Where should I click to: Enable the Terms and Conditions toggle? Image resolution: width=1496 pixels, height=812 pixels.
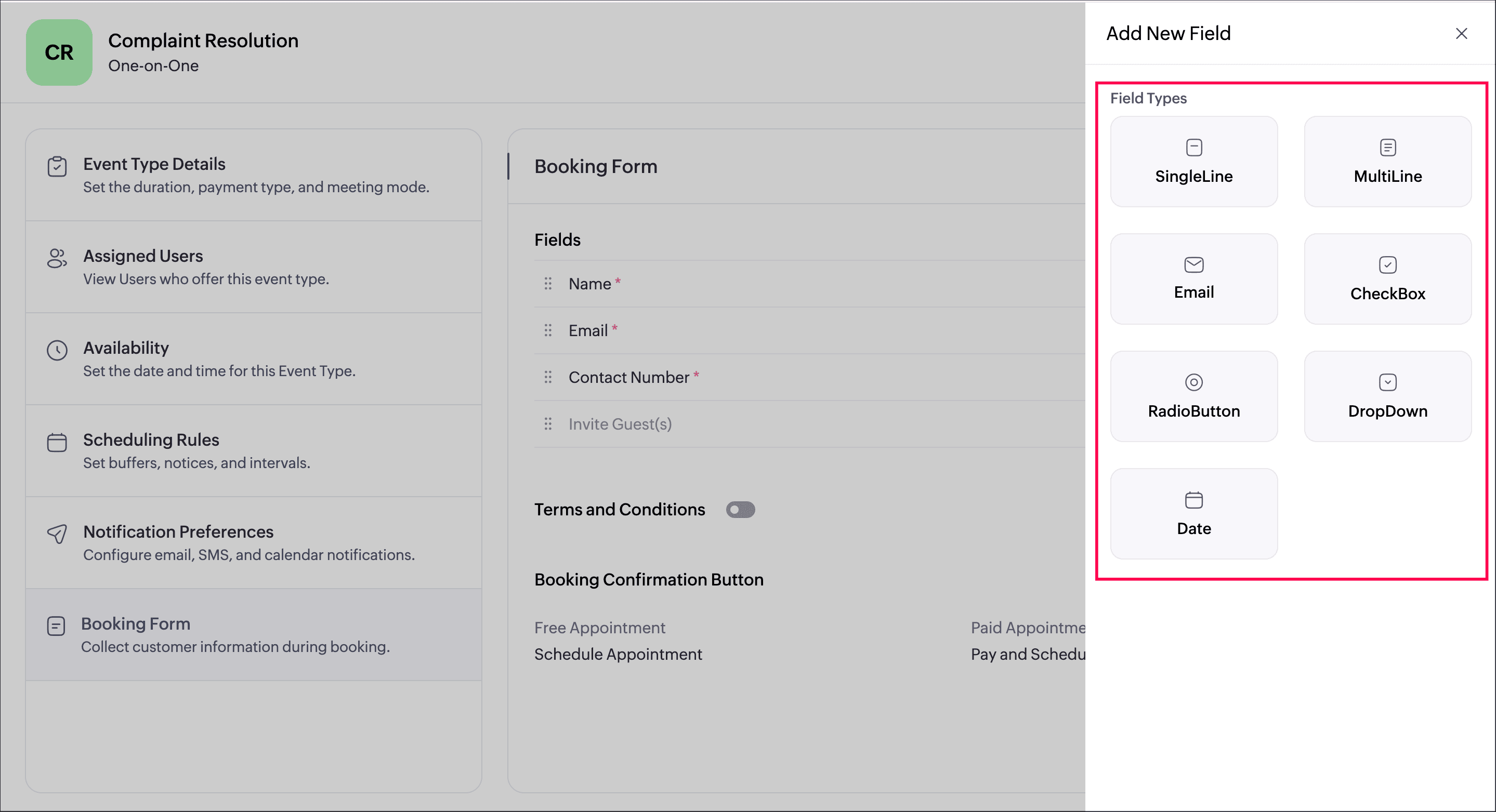(740, 510)
